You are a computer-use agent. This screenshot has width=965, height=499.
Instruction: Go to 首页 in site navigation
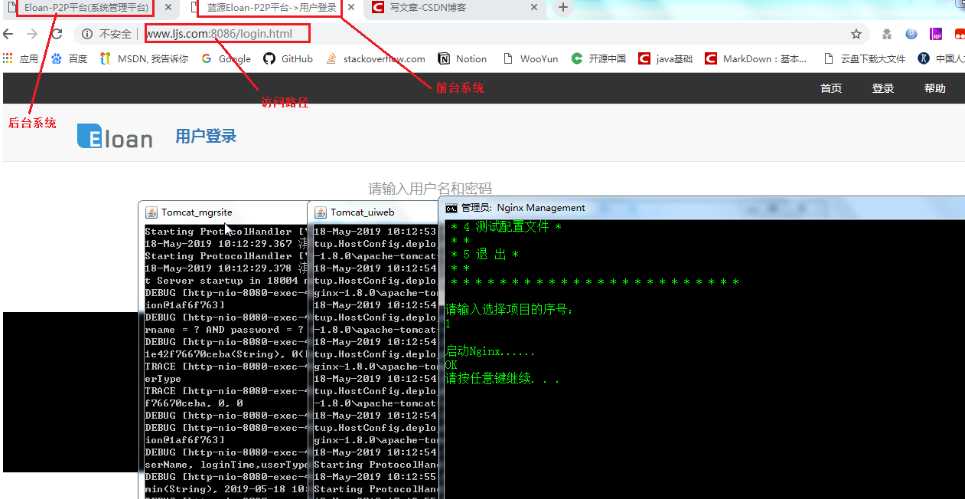(x=831, y=89)
